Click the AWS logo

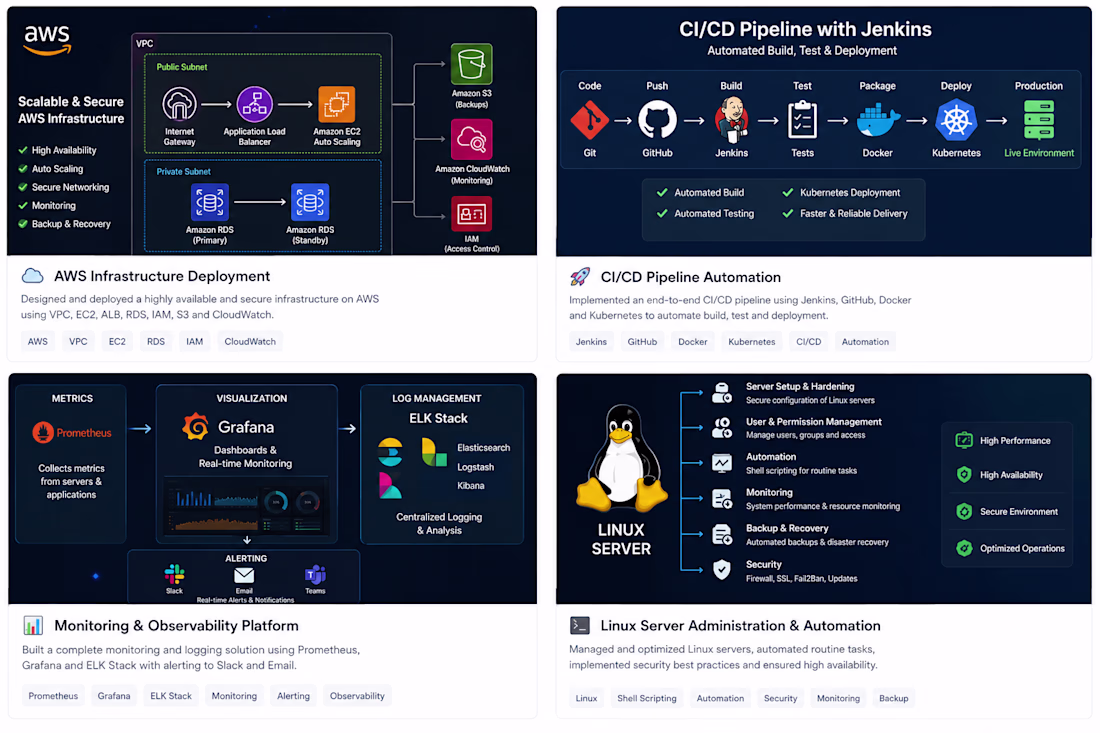pos(47,39)
